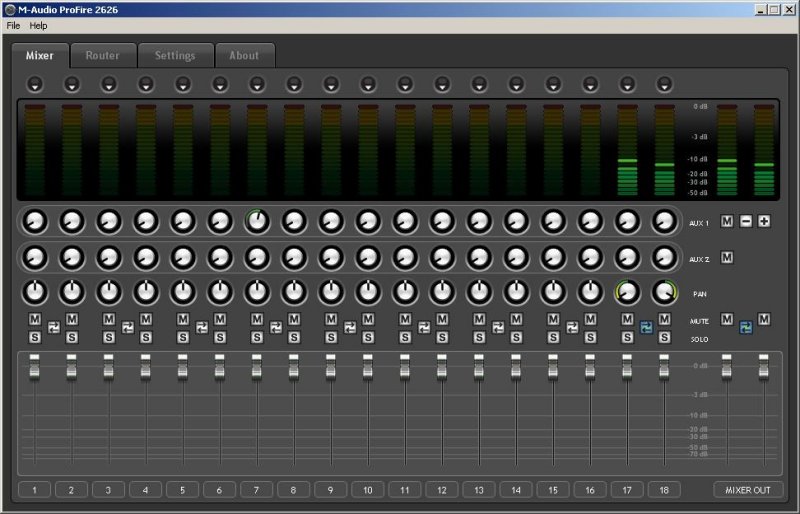This screenshot has height=514, width=800.
Task: Open the input source dropdown above channel 18
Action: pos(664,84)
